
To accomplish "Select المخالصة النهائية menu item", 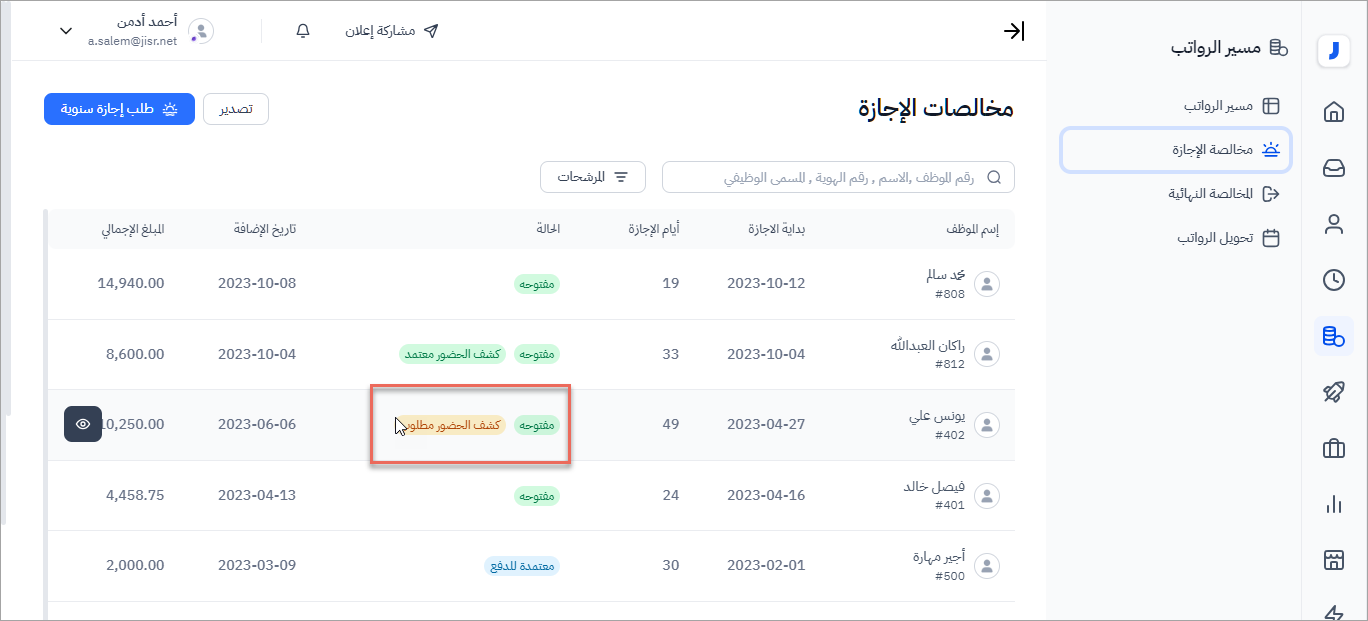I will tap(1224, 194).
